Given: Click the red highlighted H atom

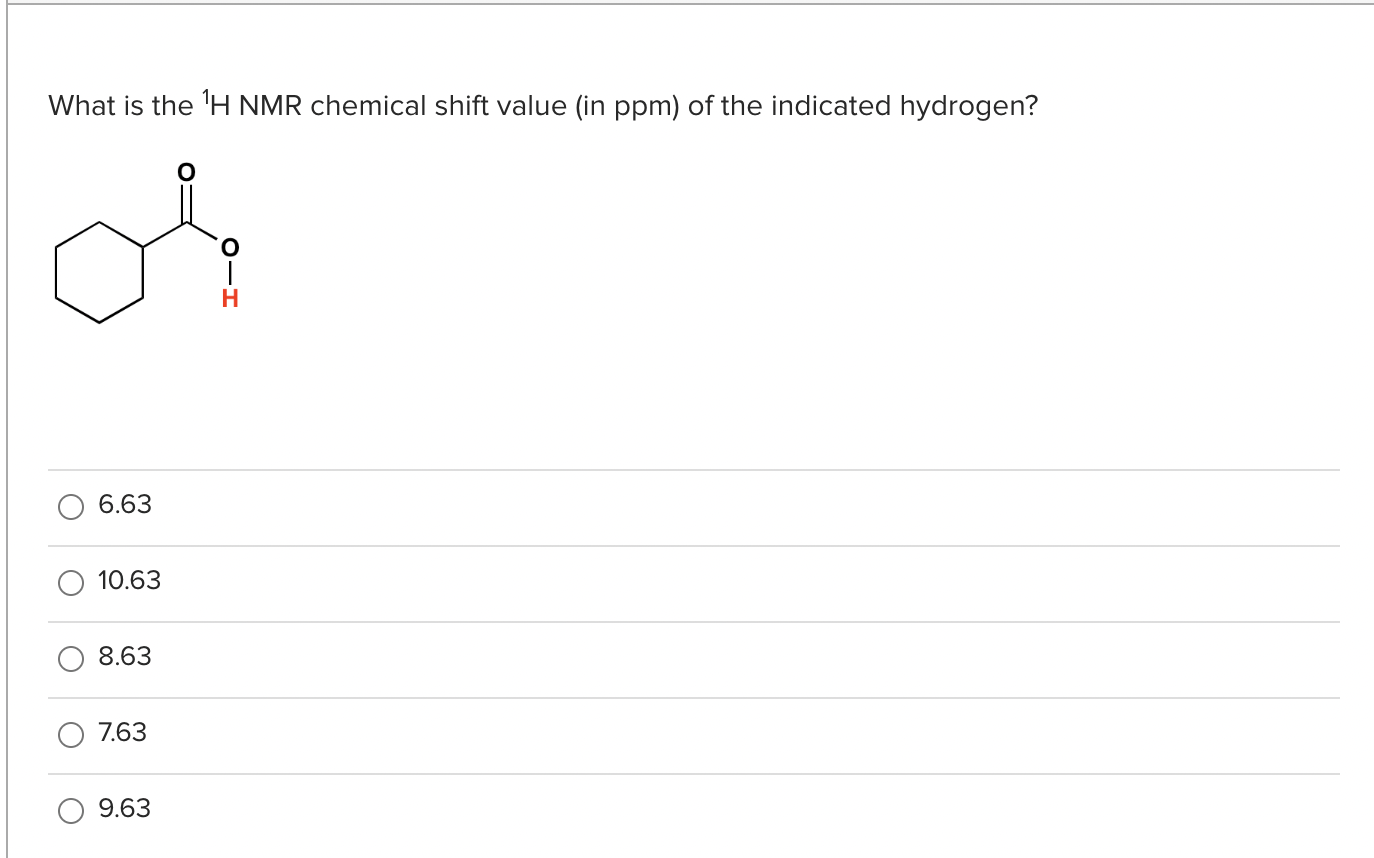Looking at the screenshot, I should click(228, 299).
